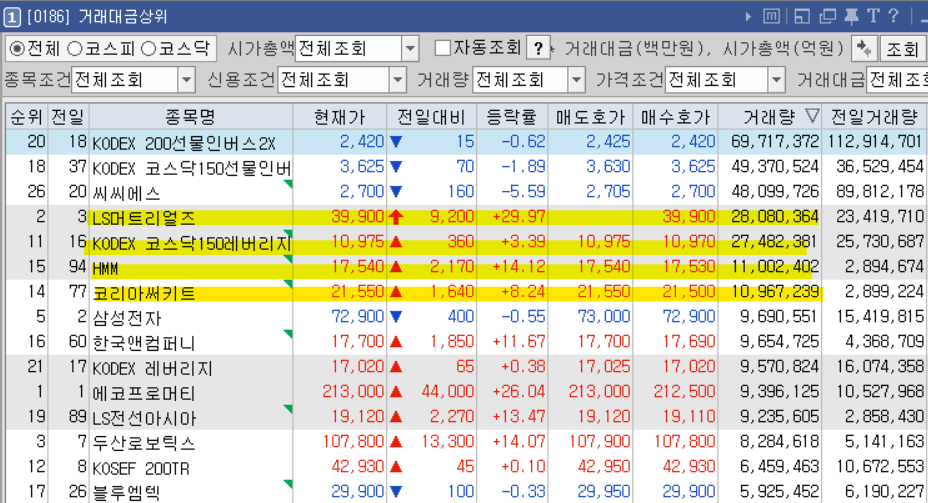This screenshot has height=503, width=928.
Task: Open the 시가총액 dropdown
Action: (410, 49)
